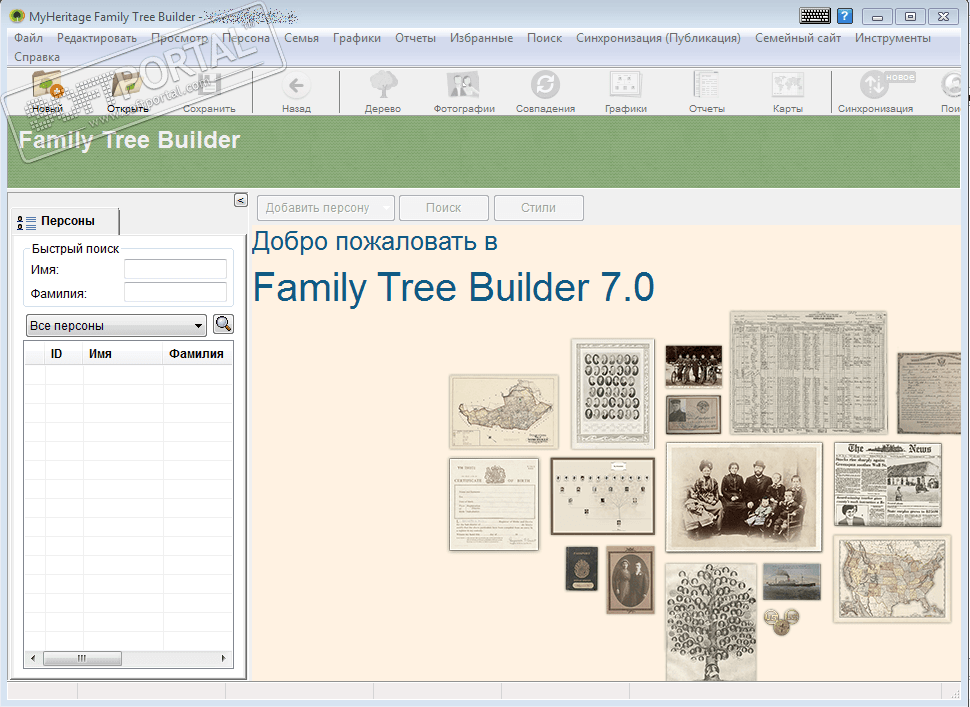Open the Дерево (Tree) view icon

383,85
